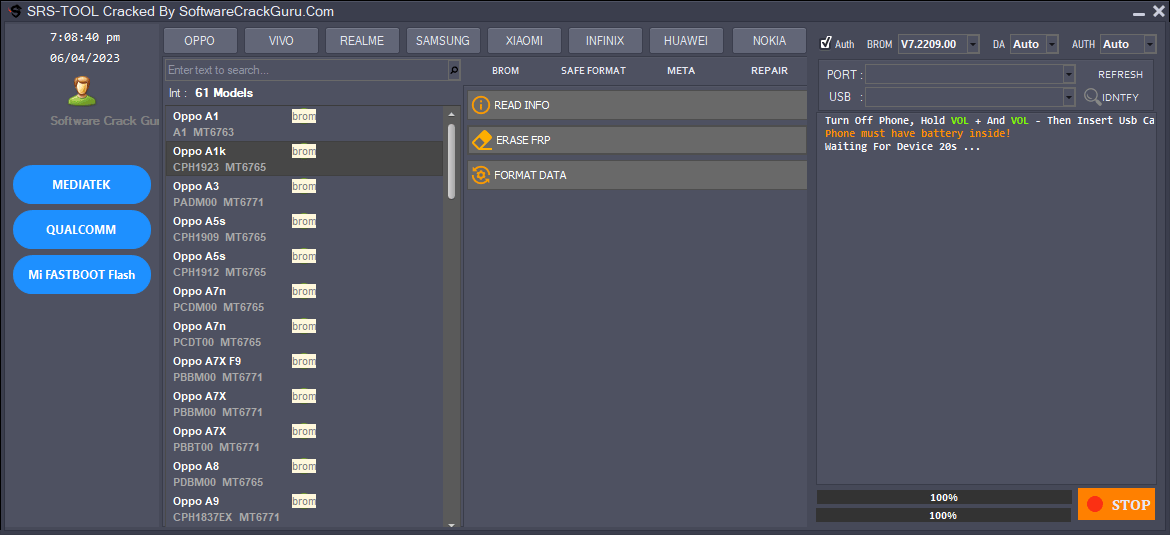Click the STOP button
This screenshot has height=535, width=1170.
coord(1116,504)
